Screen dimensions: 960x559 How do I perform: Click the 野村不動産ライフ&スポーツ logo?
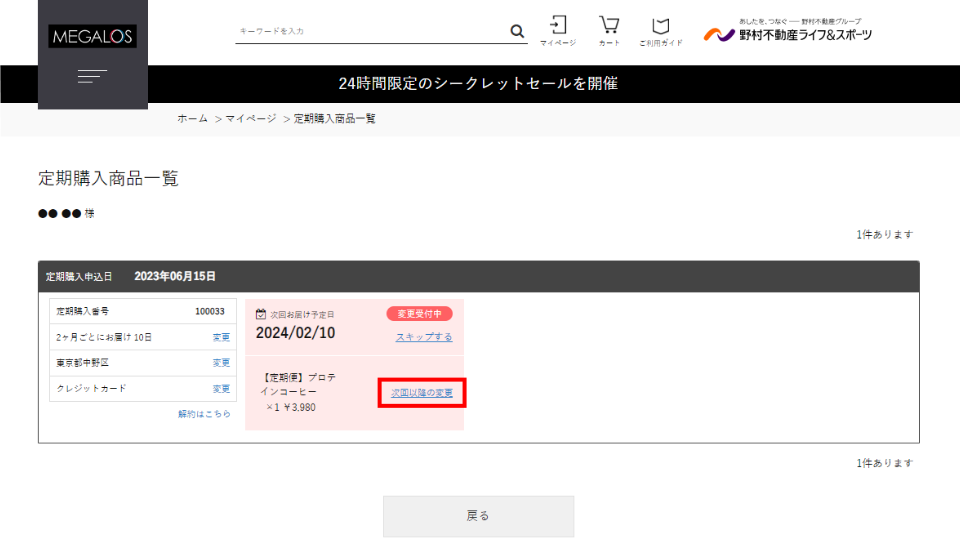click(x=788, y=32)
